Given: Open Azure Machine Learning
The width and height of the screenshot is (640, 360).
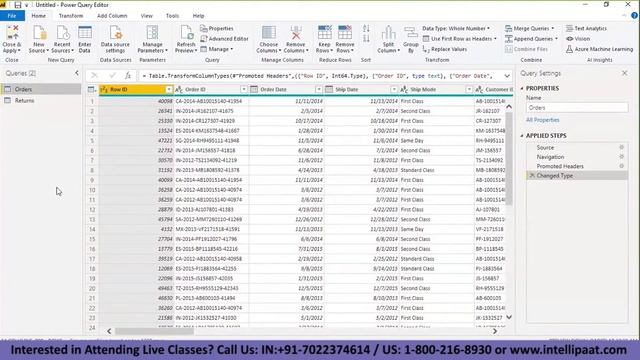Looking at the screenshot, I should click(x=599, y=49).
